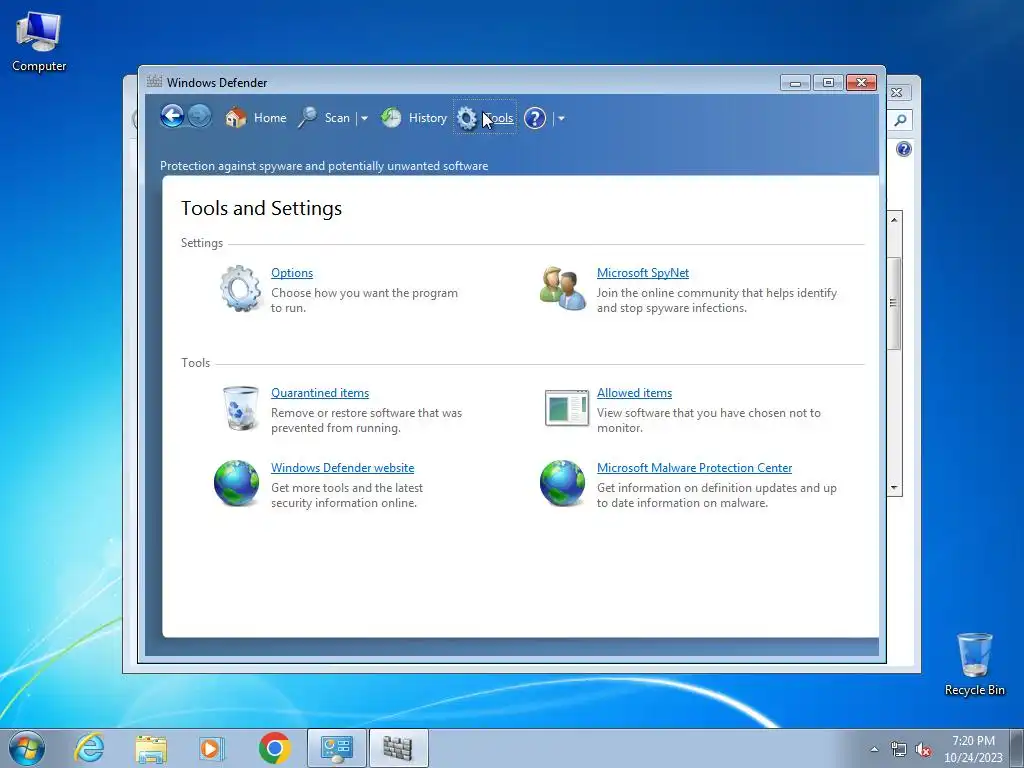The image size is (1024, 768).
Task: Click the background window scrollbar thumb
Action: pyautogui.click(x=894, y=303)
